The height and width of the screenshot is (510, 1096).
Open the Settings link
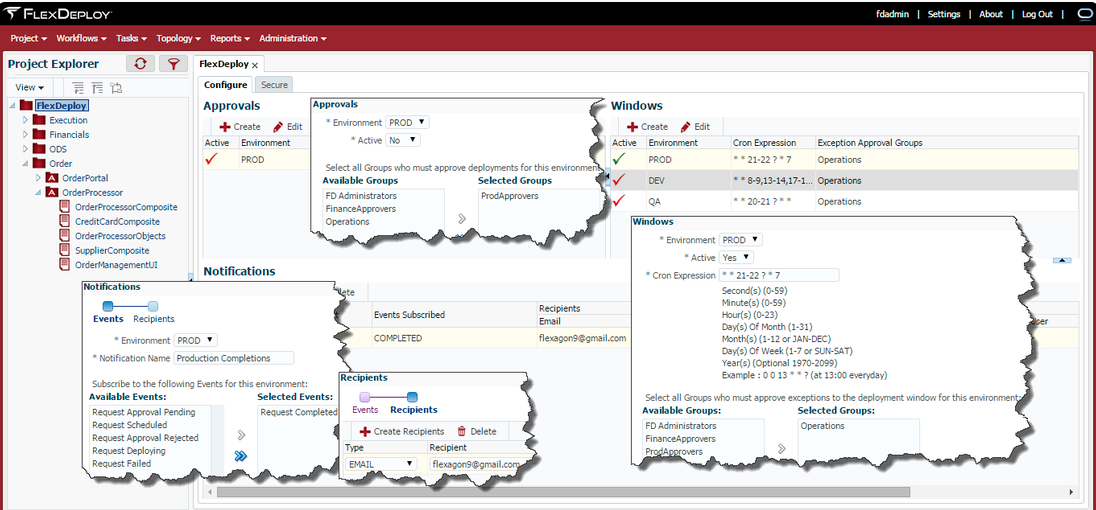[944, 14]
